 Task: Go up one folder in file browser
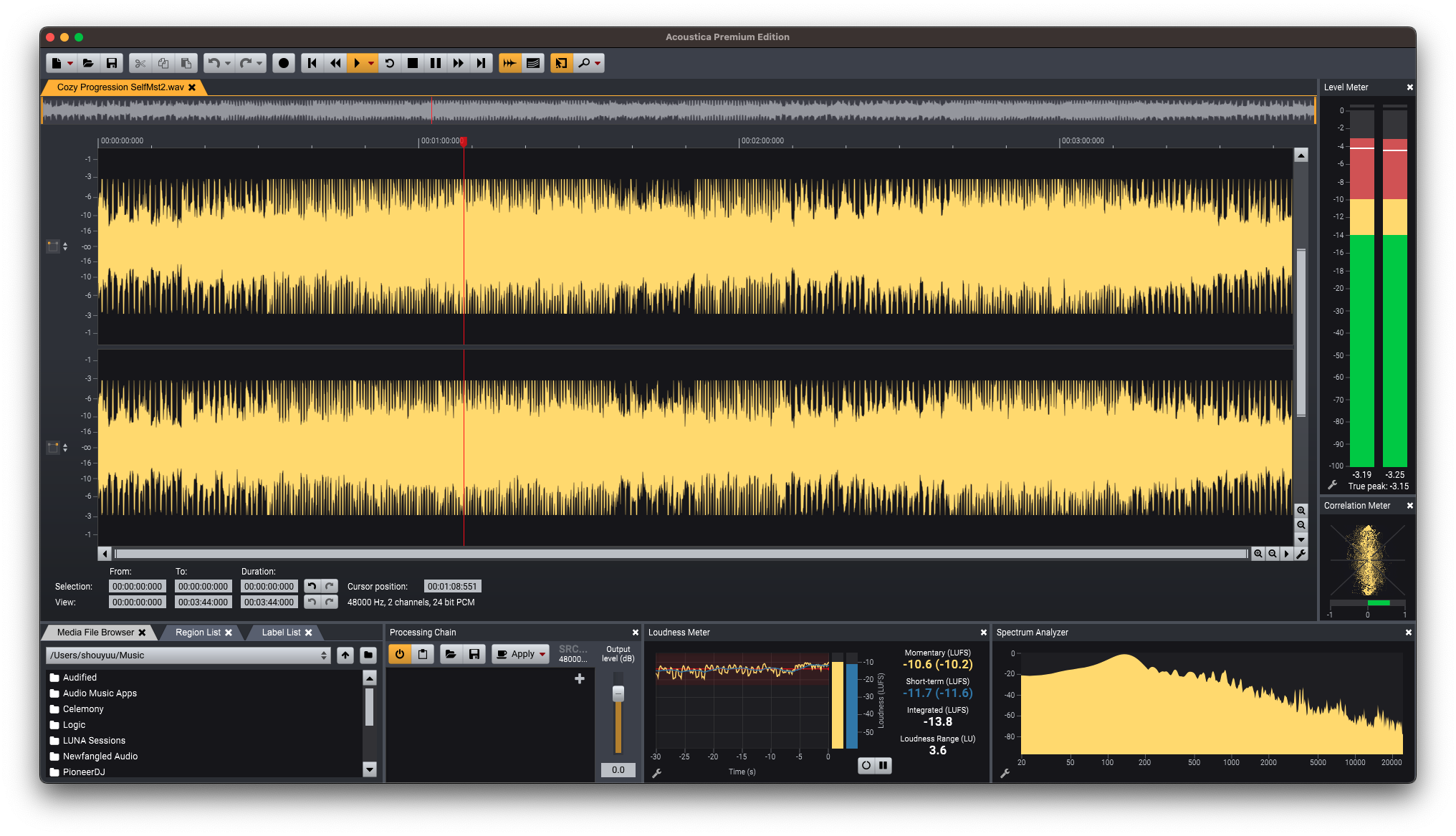click(345, 655)
